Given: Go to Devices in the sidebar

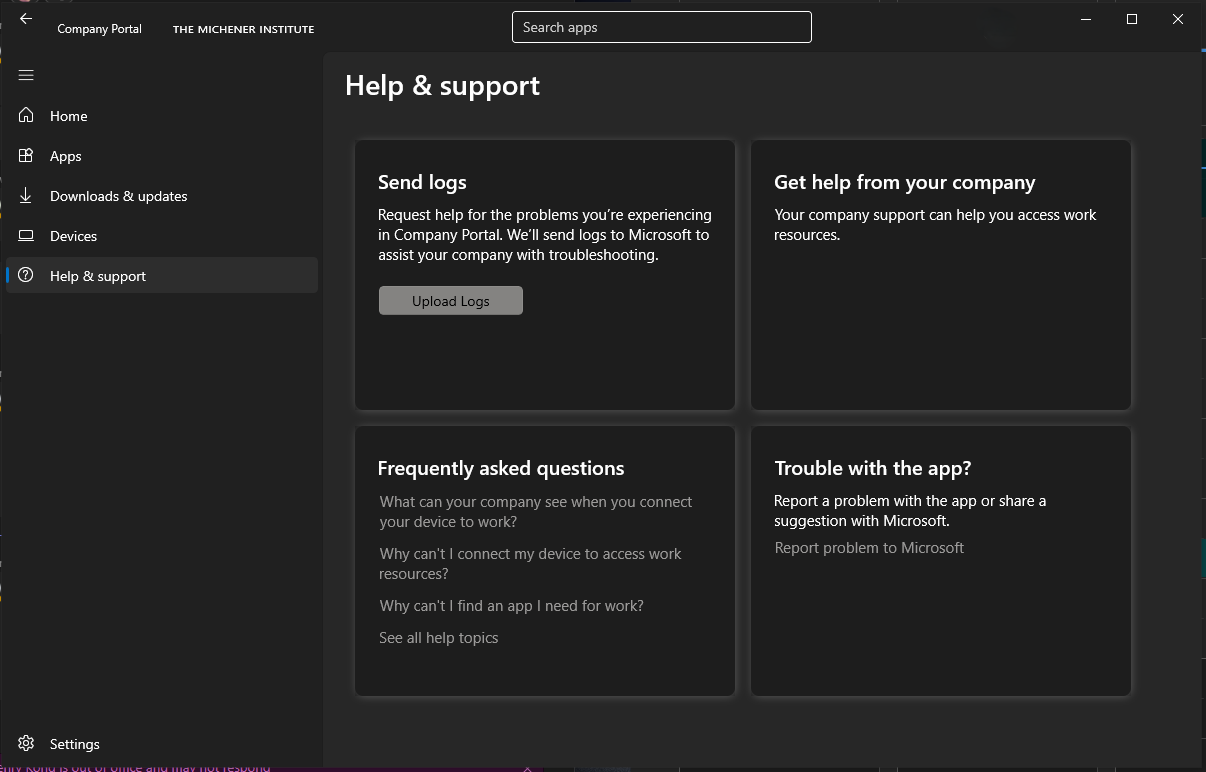Looking at the screenshot, I should (x=74, y=236).
